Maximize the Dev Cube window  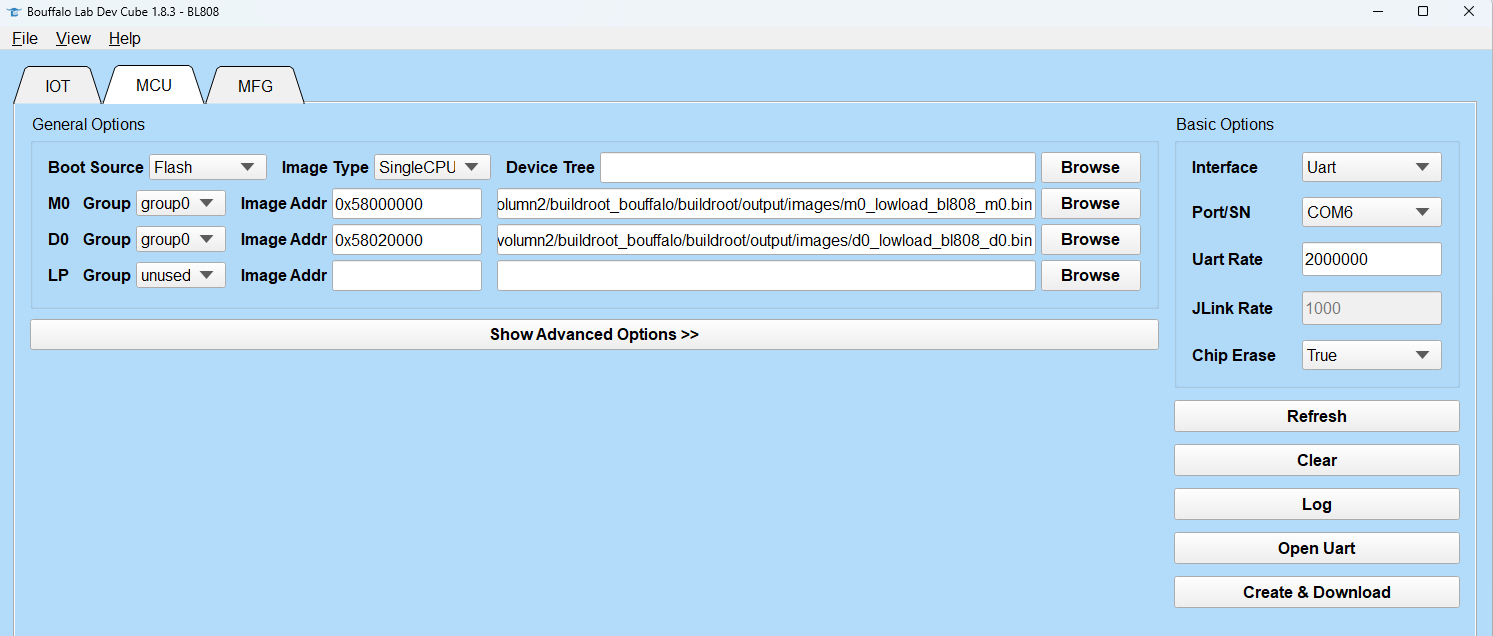[x=1423, y=12]
